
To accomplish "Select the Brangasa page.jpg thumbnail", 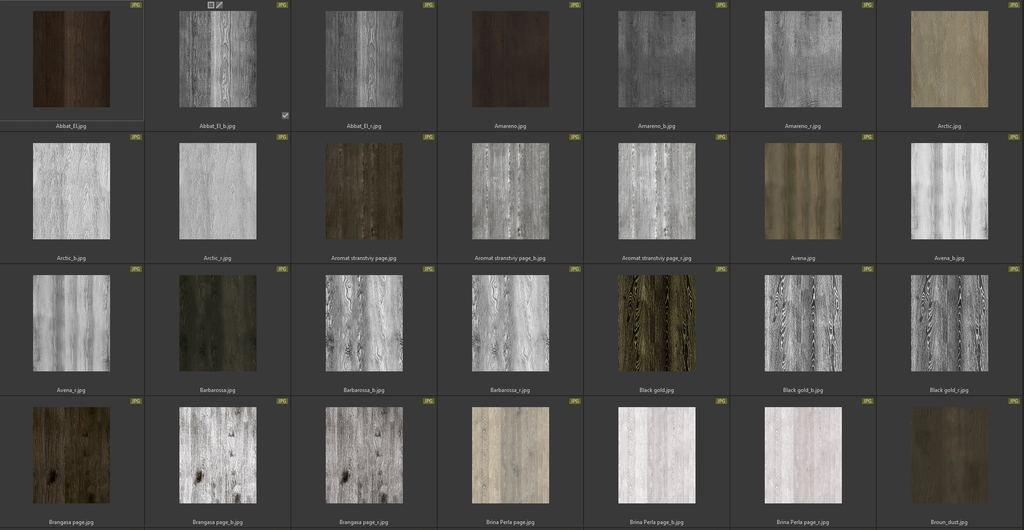I will point(71,455).
